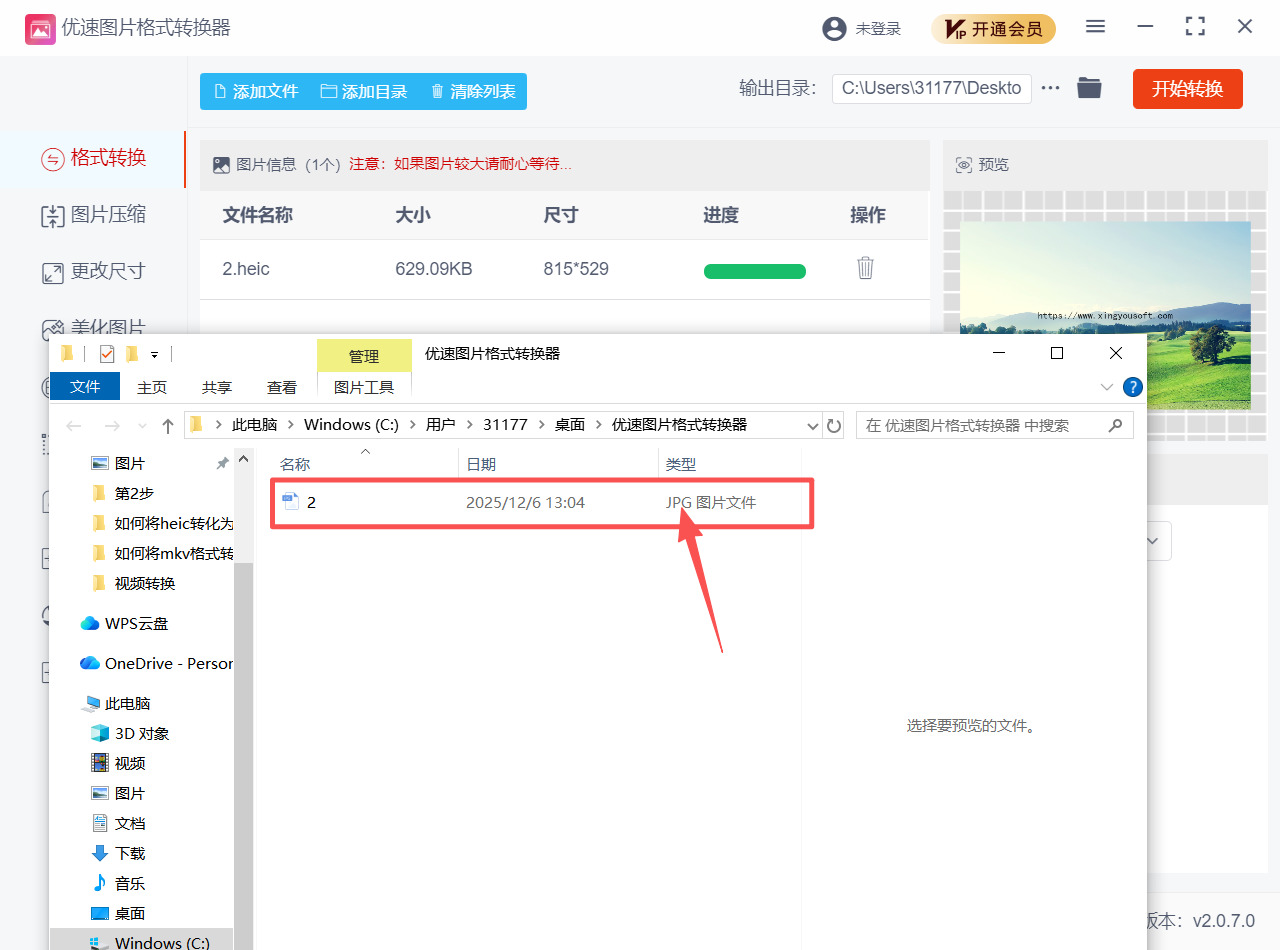Click the 添加文件 button
The width and height of the screenshot is (1280, 950).
pos(257,90)
